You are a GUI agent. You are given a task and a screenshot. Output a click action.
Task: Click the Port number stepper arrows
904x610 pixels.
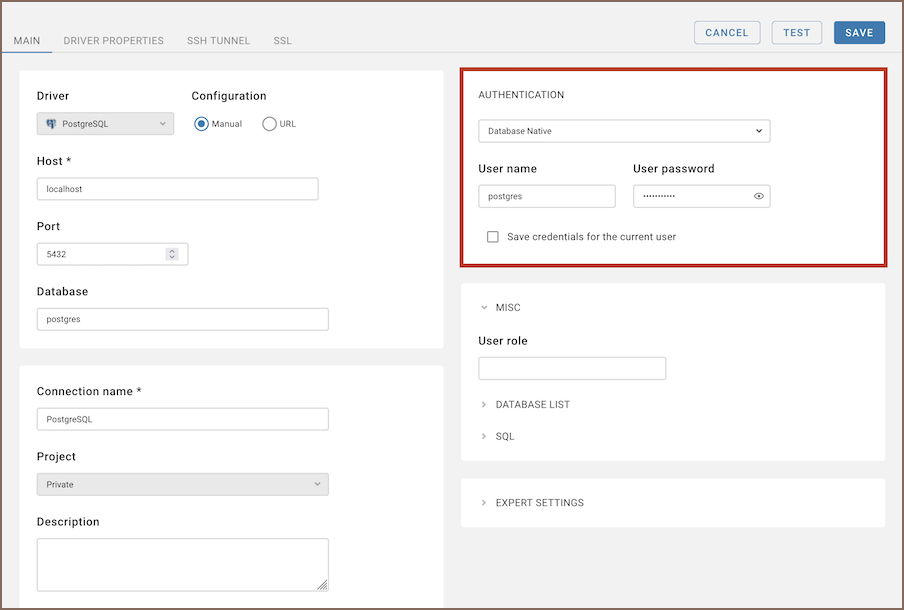(172, 254)
